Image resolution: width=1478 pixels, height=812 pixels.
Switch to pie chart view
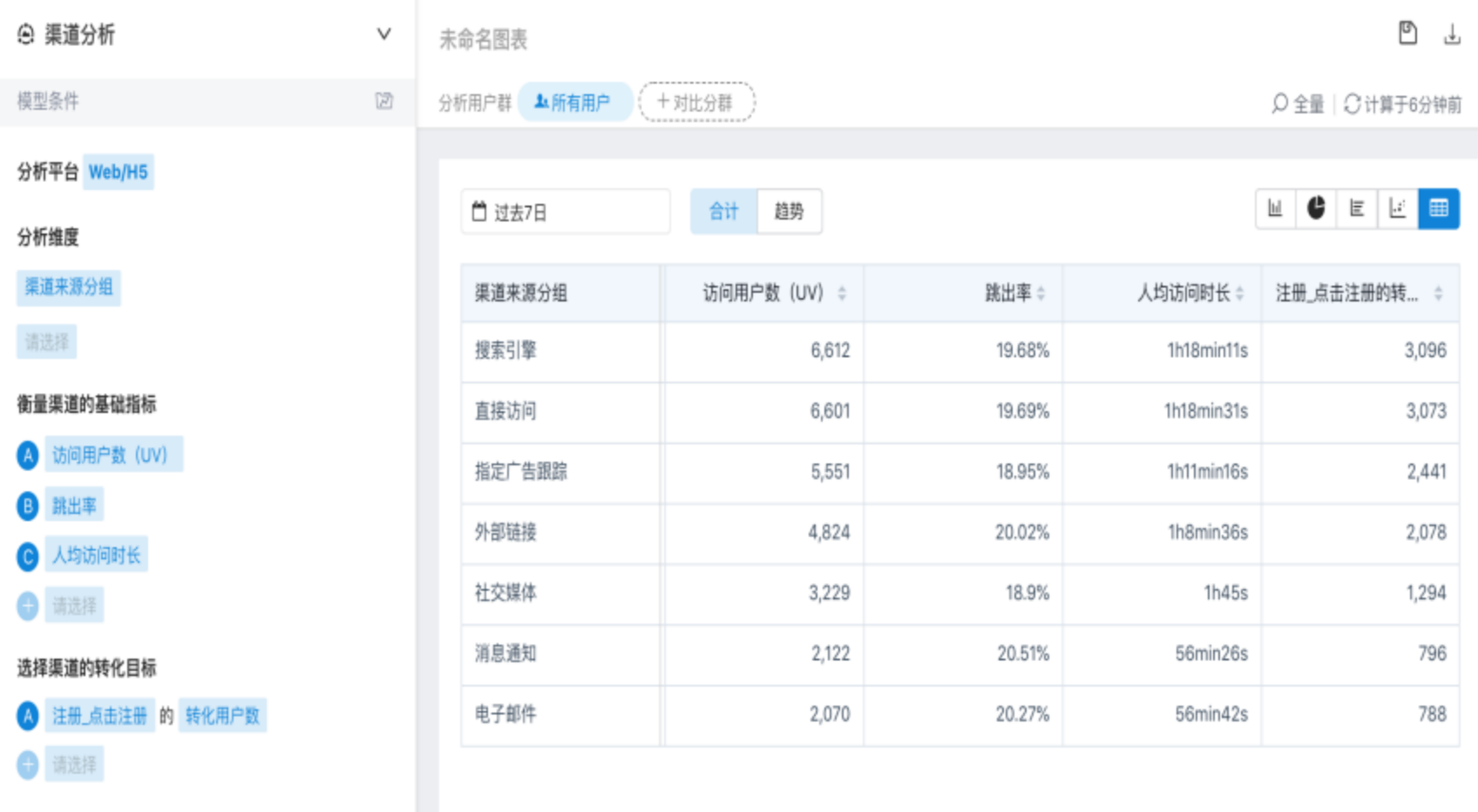[x=1316, y=208]
